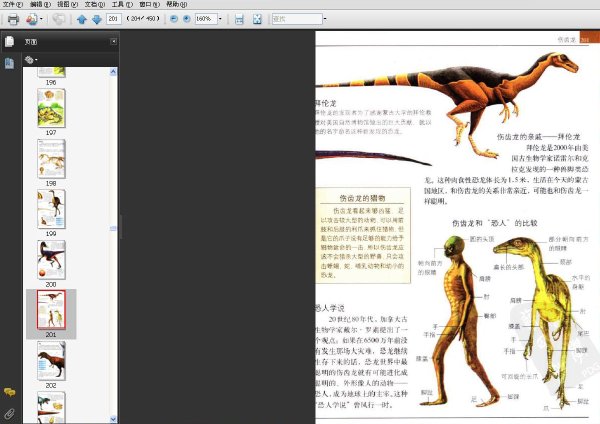Image resolution: width=600 pixels, height=424 pixels.
Task: Click the heading 伤齿龙的猎物 in document
Action: (x=362, y=198)
